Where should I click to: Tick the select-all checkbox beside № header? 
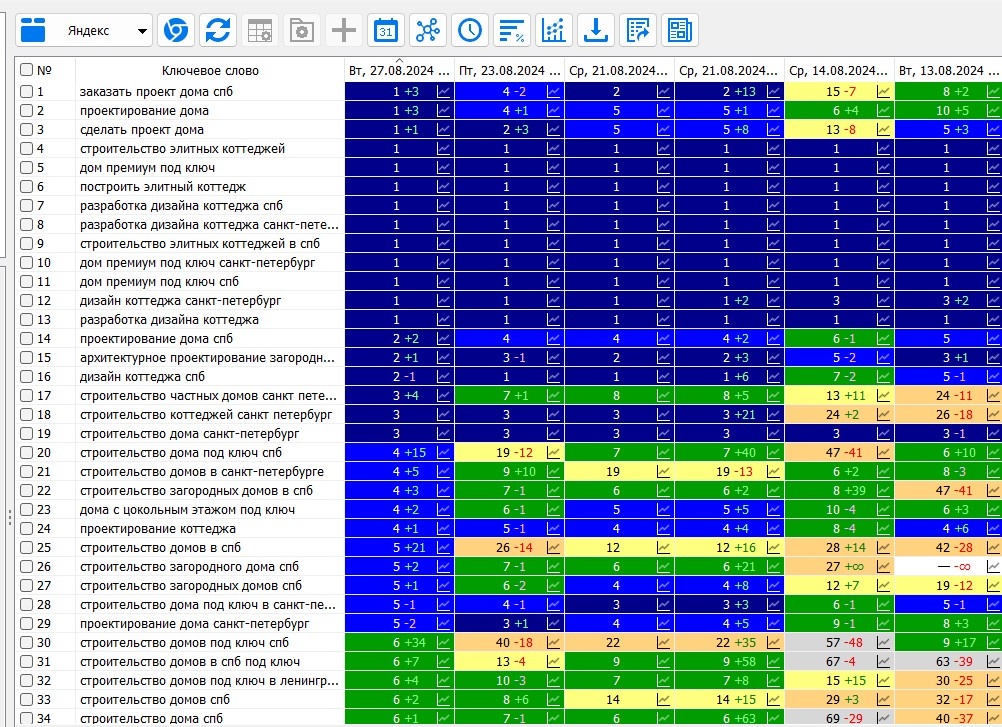[x=26, y=70]
